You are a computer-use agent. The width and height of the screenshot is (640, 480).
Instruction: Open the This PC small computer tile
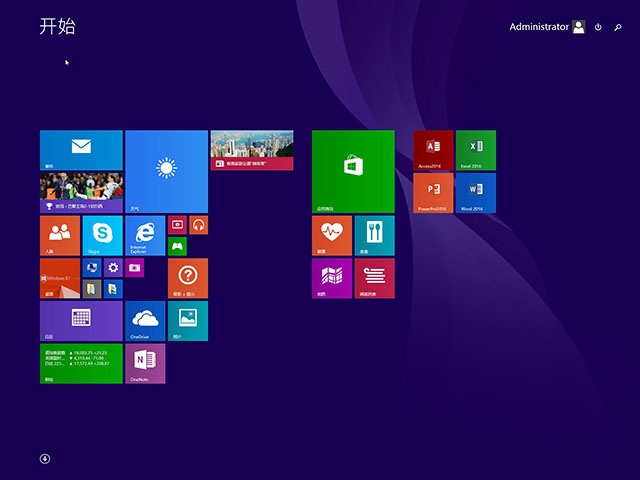point(92,268)
